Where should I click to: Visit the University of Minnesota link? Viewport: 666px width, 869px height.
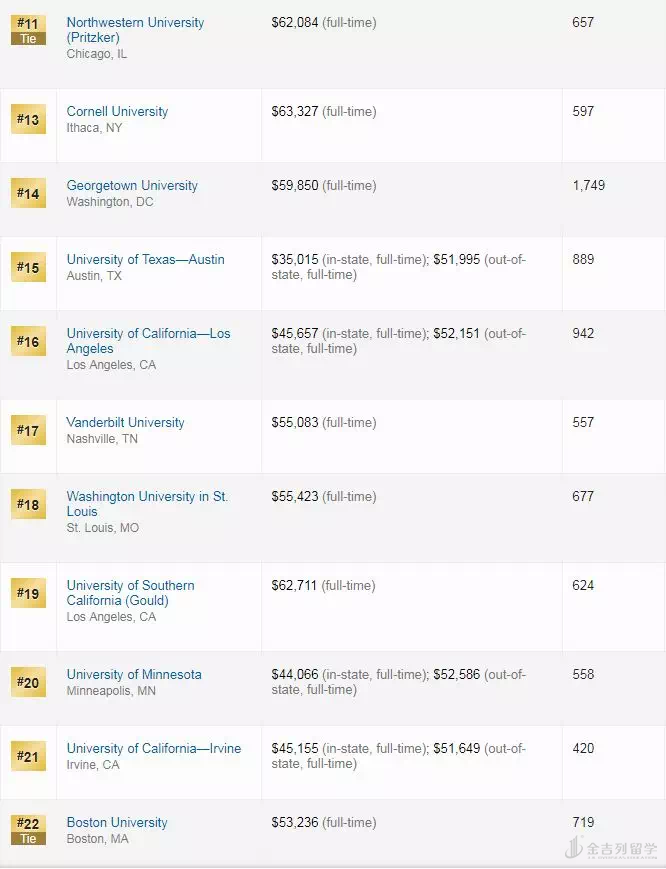tap(134, 674)
